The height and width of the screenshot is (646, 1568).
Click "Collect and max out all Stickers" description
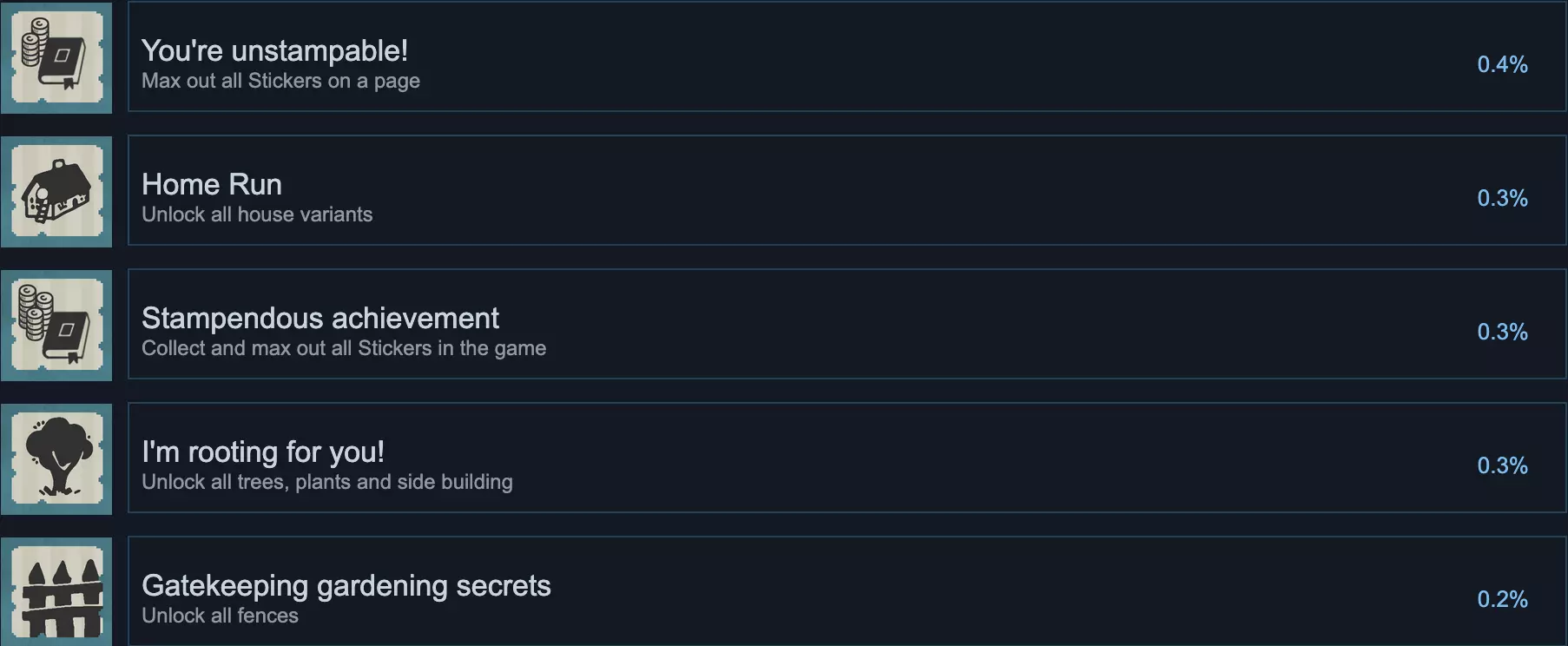(x=344, y=348)
